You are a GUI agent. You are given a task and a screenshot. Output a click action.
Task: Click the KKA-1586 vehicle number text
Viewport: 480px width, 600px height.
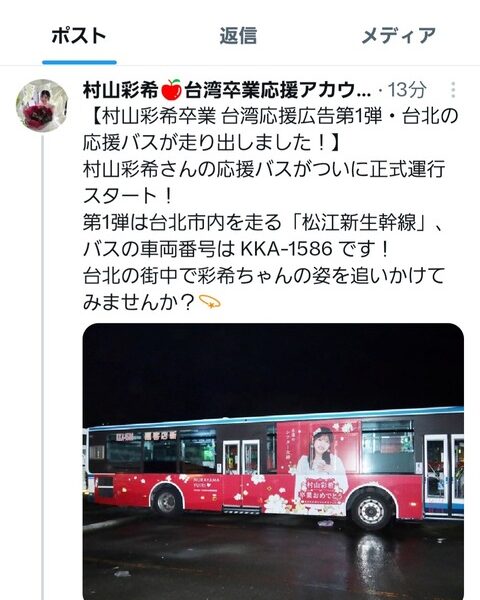tap(286, 249)
